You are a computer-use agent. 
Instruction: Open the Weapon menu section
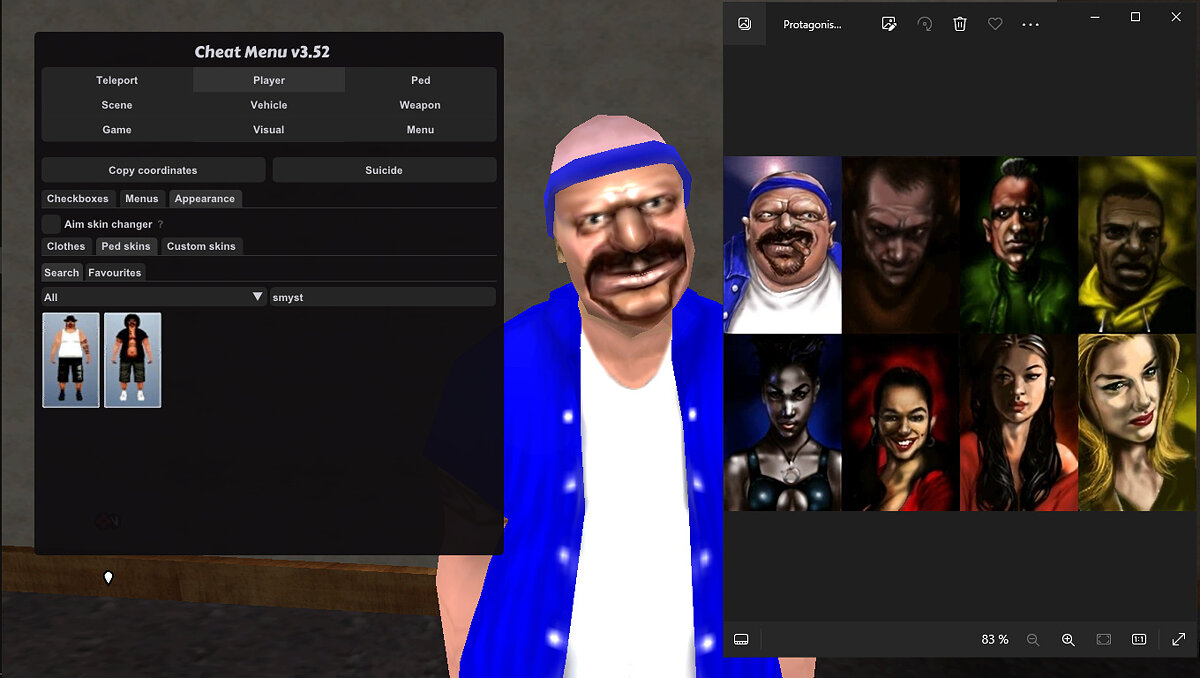coord(420,105)
